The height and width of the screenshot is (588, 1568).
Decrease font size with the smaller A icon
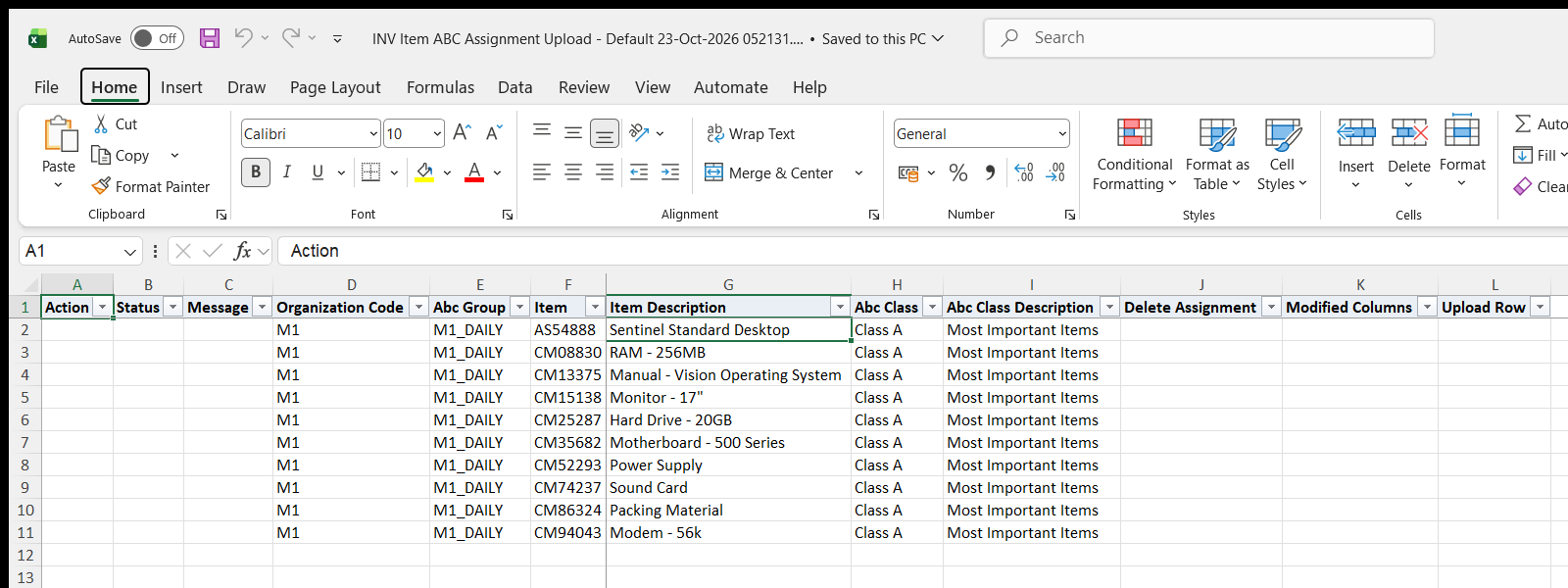494,132
